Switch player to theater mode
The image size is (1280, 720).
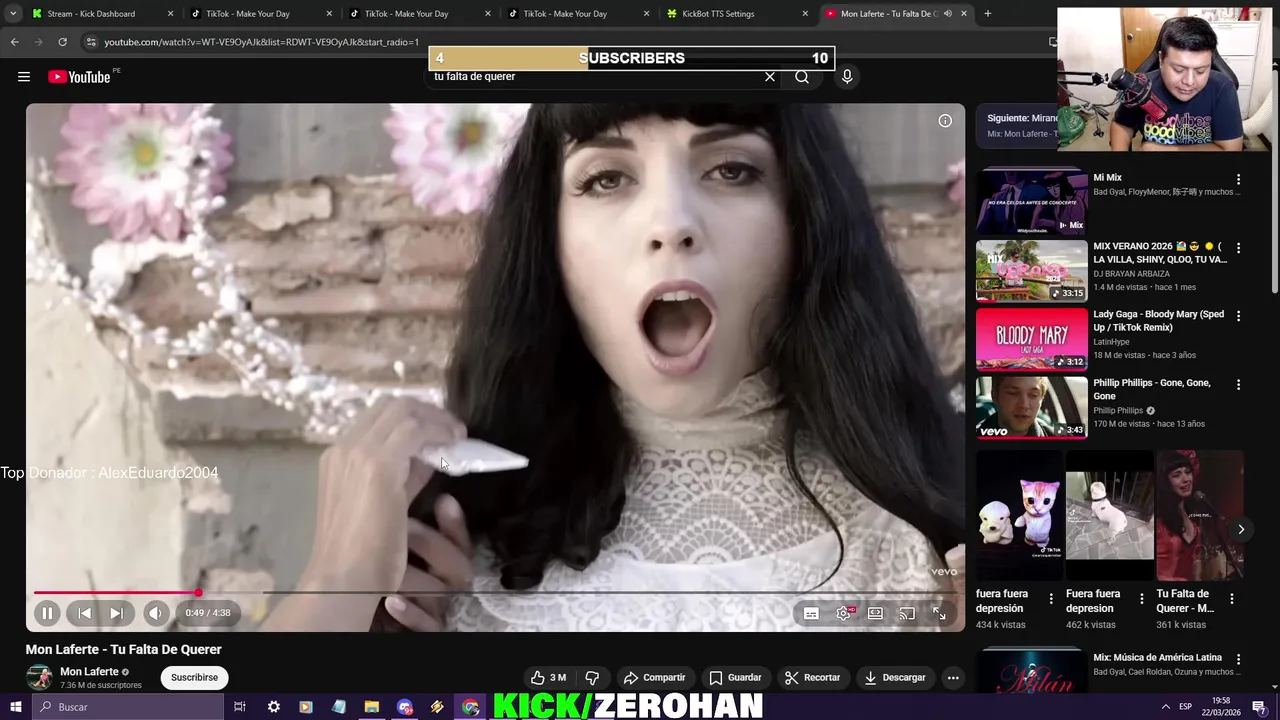875,613
